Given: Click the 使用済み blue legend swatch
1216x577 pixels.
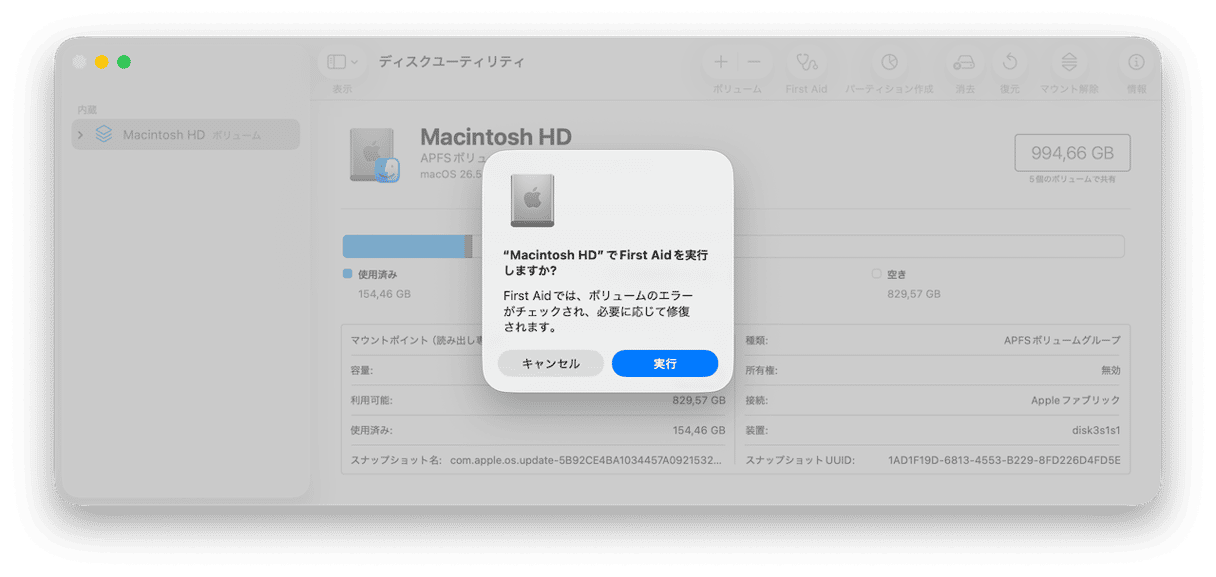Looking at the screenshot, I should (347, 273).
